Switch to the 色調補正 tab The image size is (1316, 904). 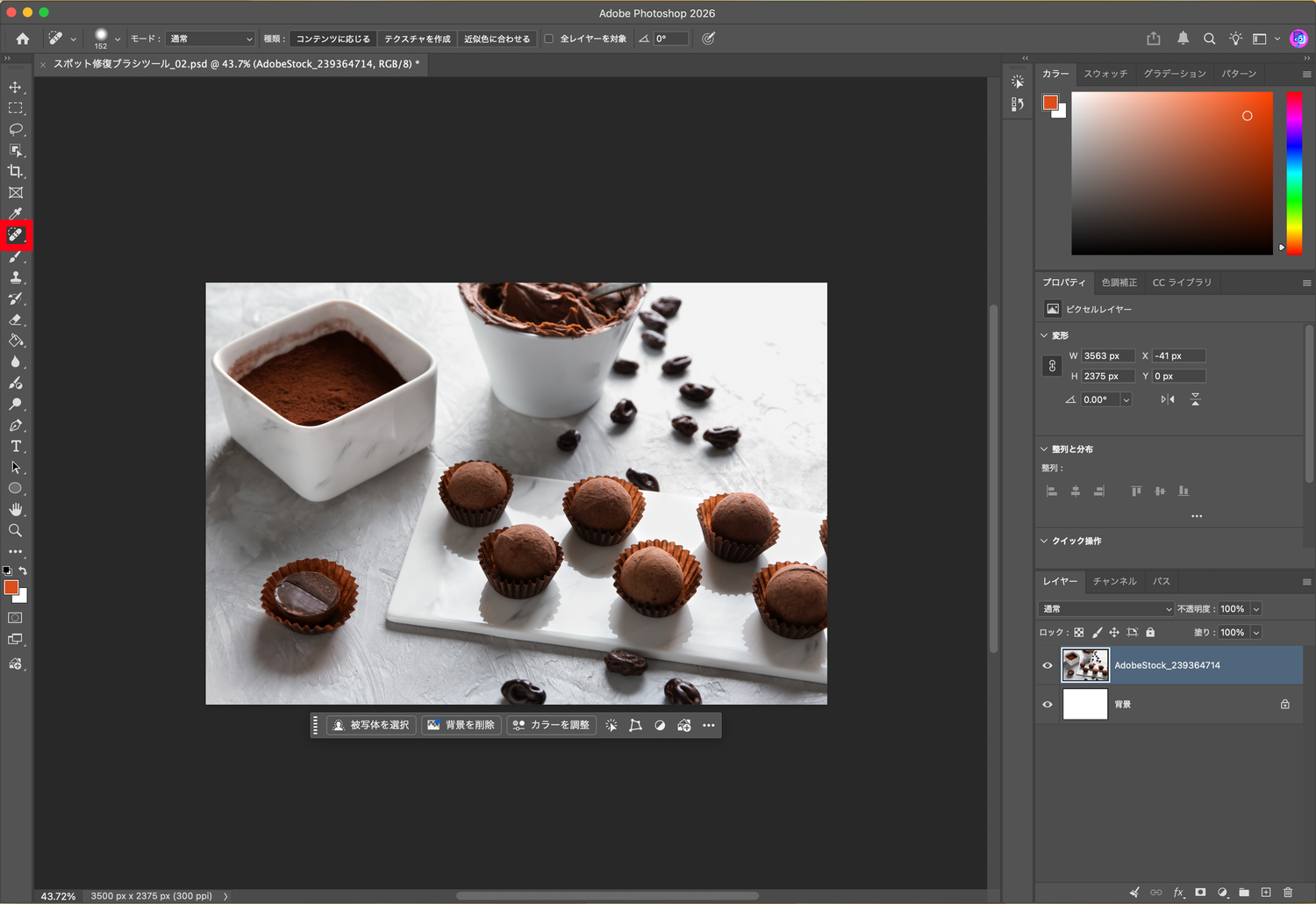[1119, 283]
